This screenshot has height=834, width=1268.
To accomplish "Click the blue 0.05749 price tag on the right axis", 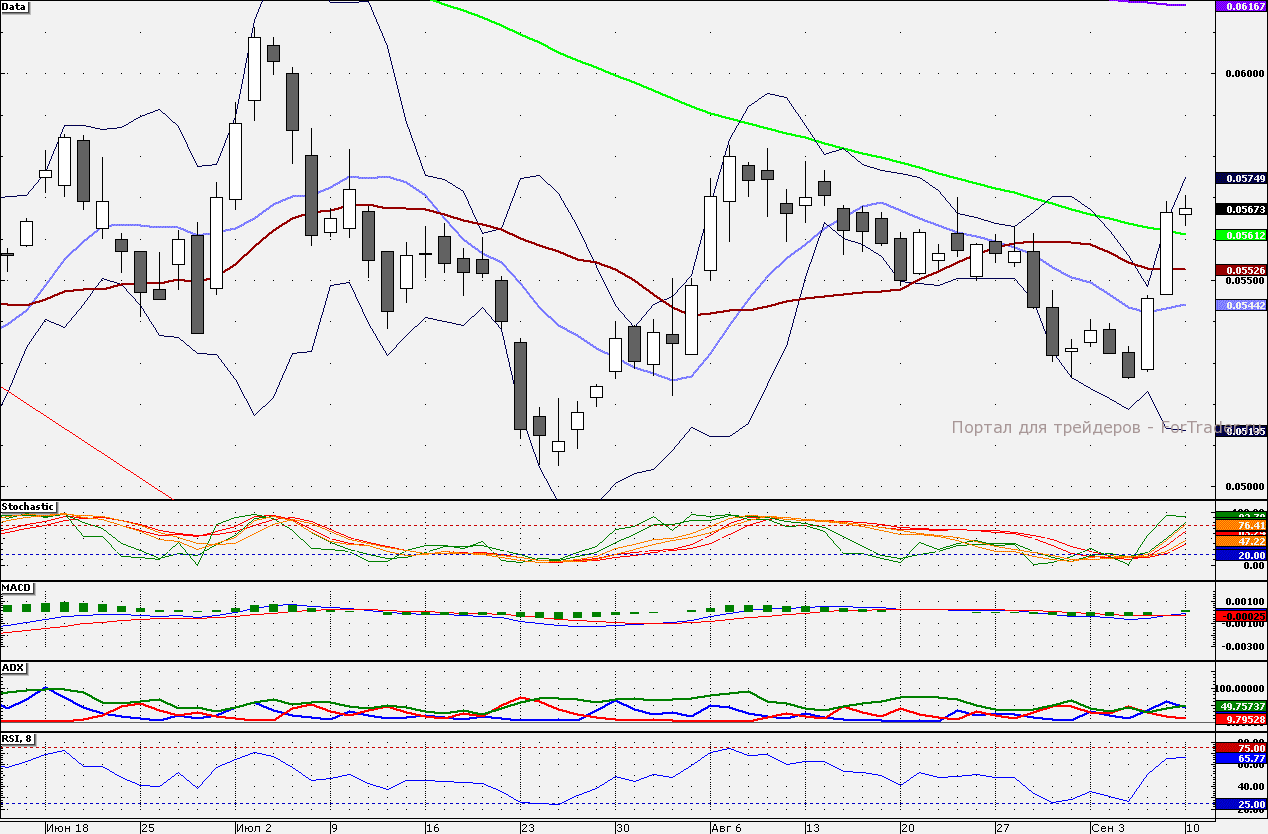I will point(1240,179).
